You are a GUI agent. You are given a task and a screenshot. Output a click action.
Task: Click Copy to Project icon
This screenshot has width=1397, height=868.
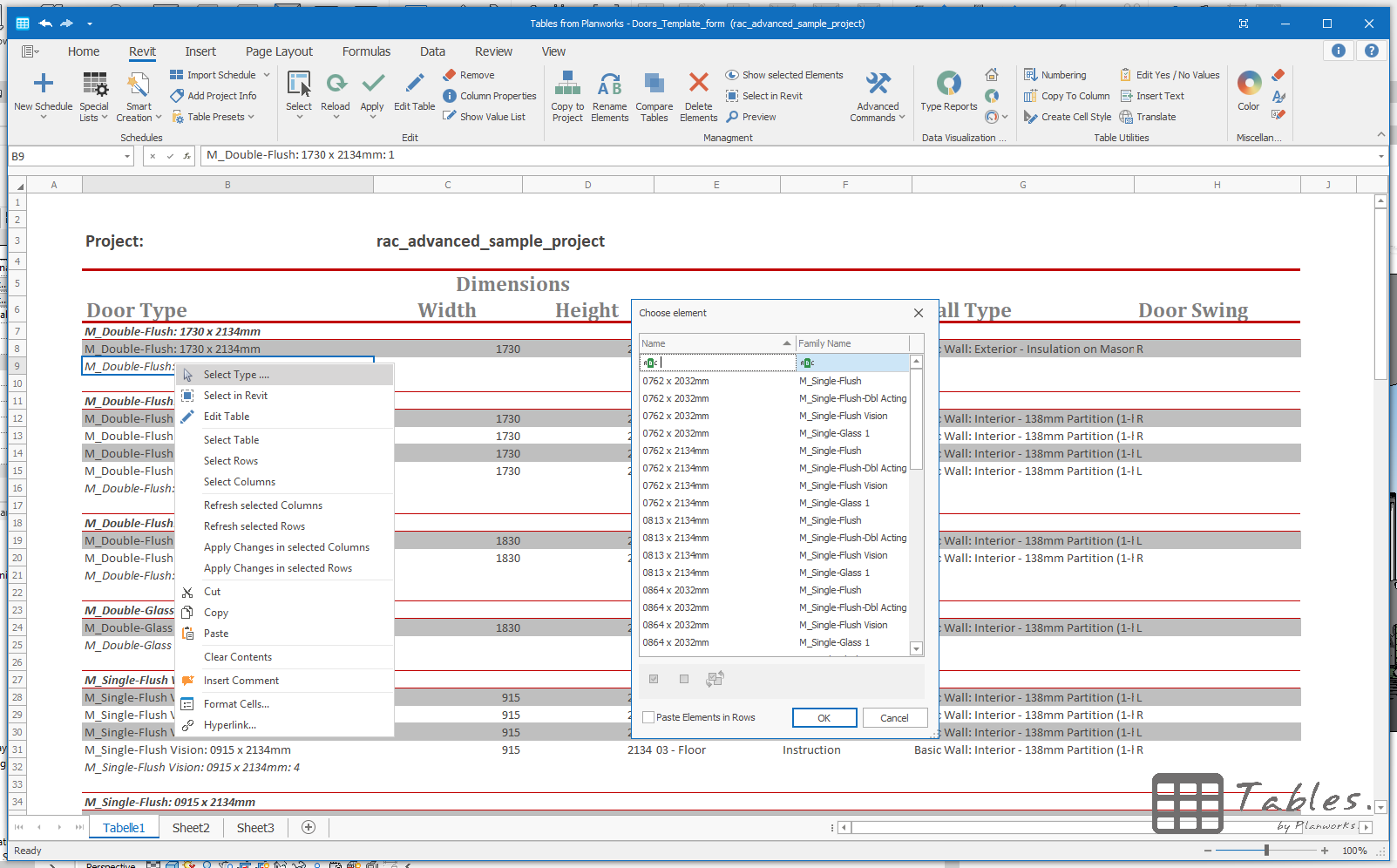tap(567, 84)
